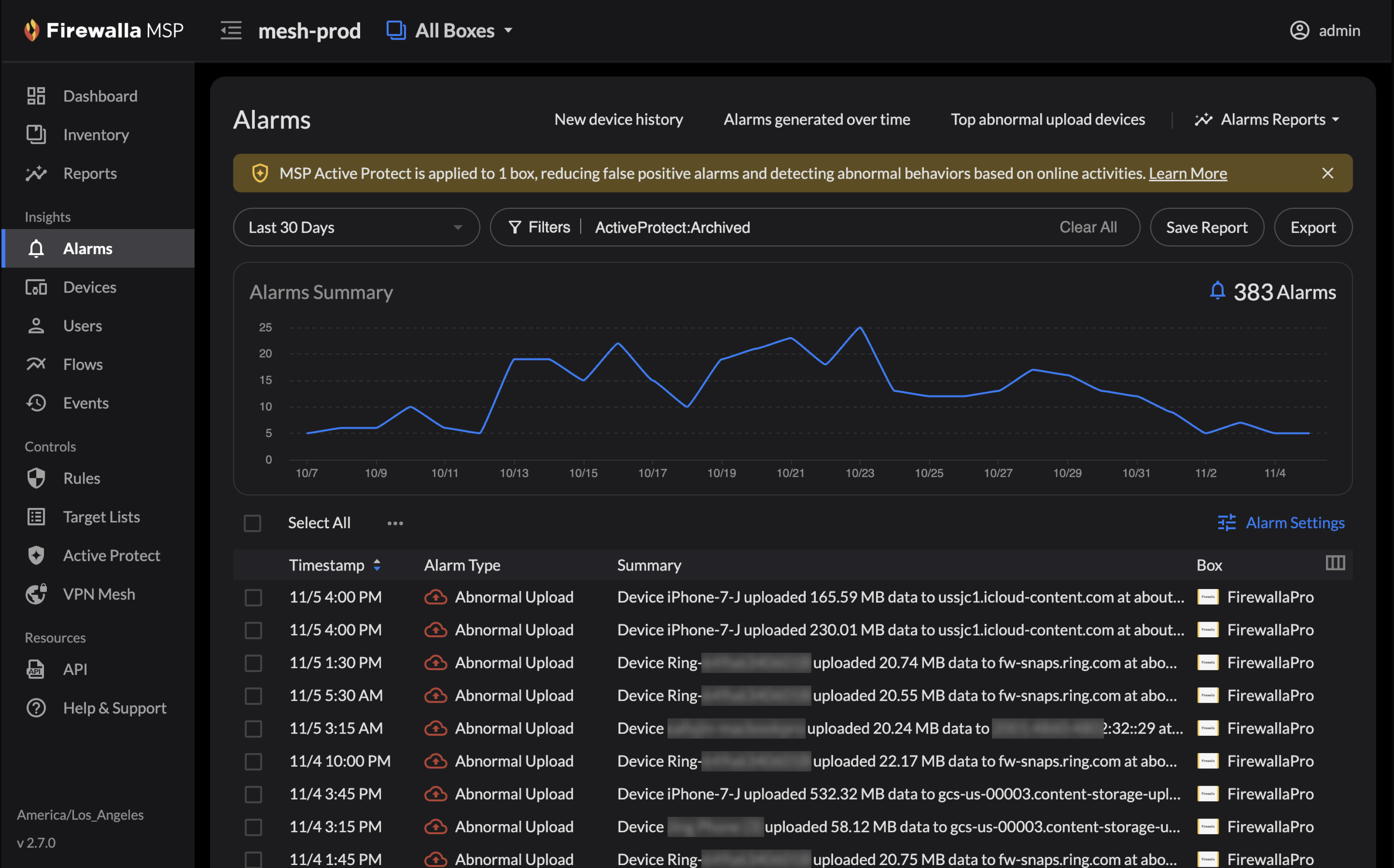Open the Last 30 Days time range dropdown
The height and width of the screenshot is (868, 1394).
coord(356,227)
